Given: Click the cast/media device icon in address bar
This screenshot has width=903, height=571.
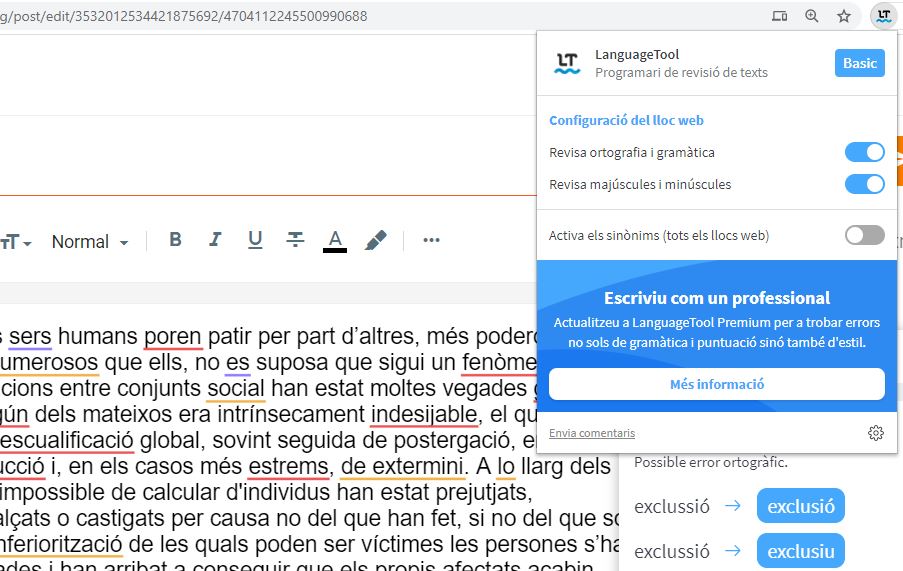Looking at the screenshot, I should pyautogui.click(x=780, y=16).
